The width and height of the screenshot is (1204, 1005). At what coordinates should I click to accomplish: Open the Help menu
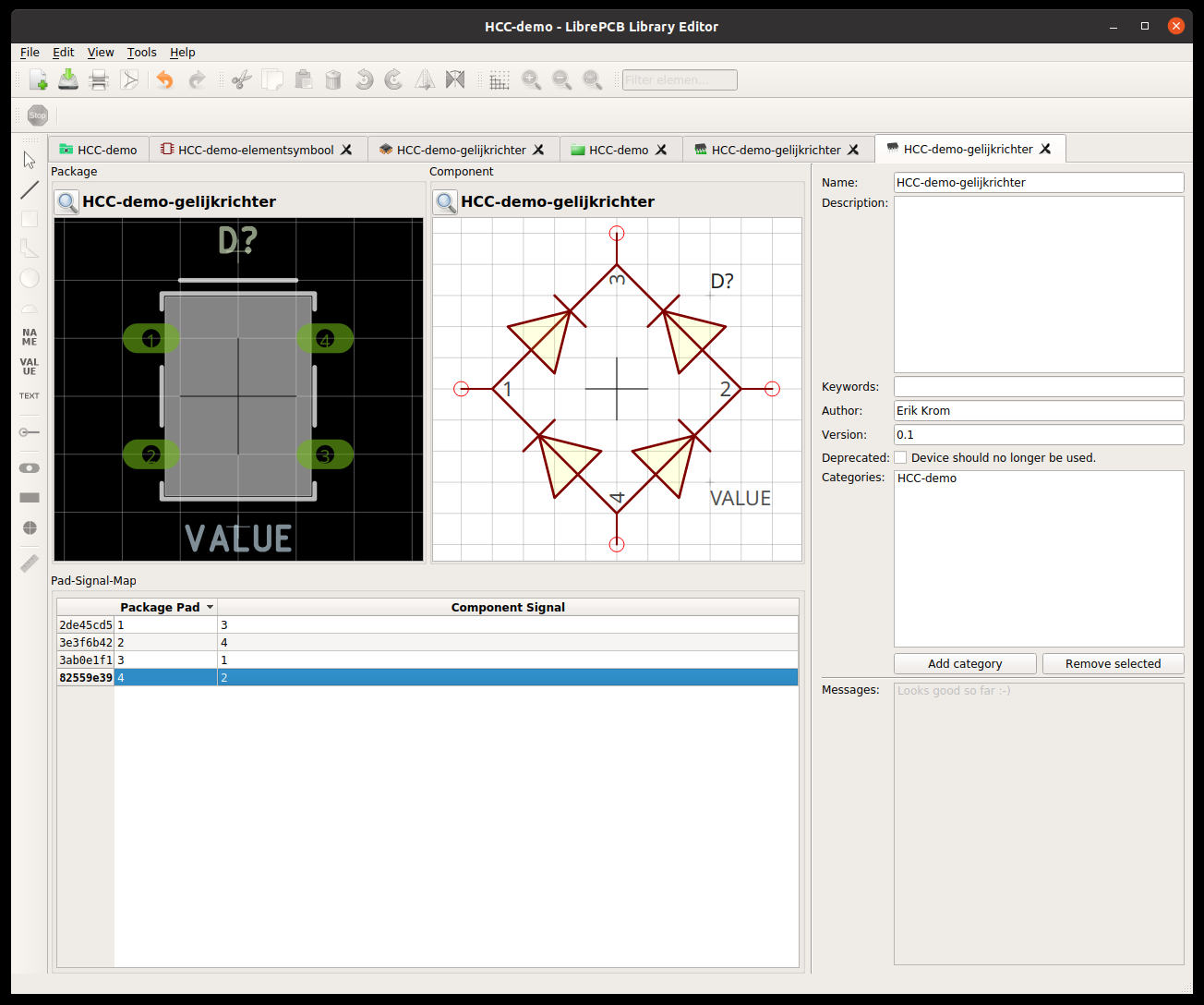pyautogui.click(x=182, y=53)
